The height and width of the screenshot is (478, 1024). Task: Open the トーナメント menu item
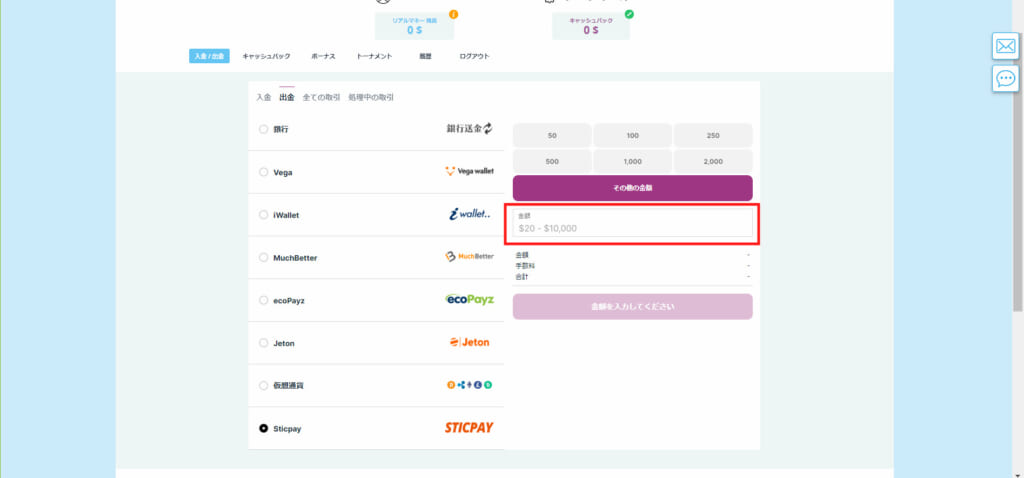374,56
